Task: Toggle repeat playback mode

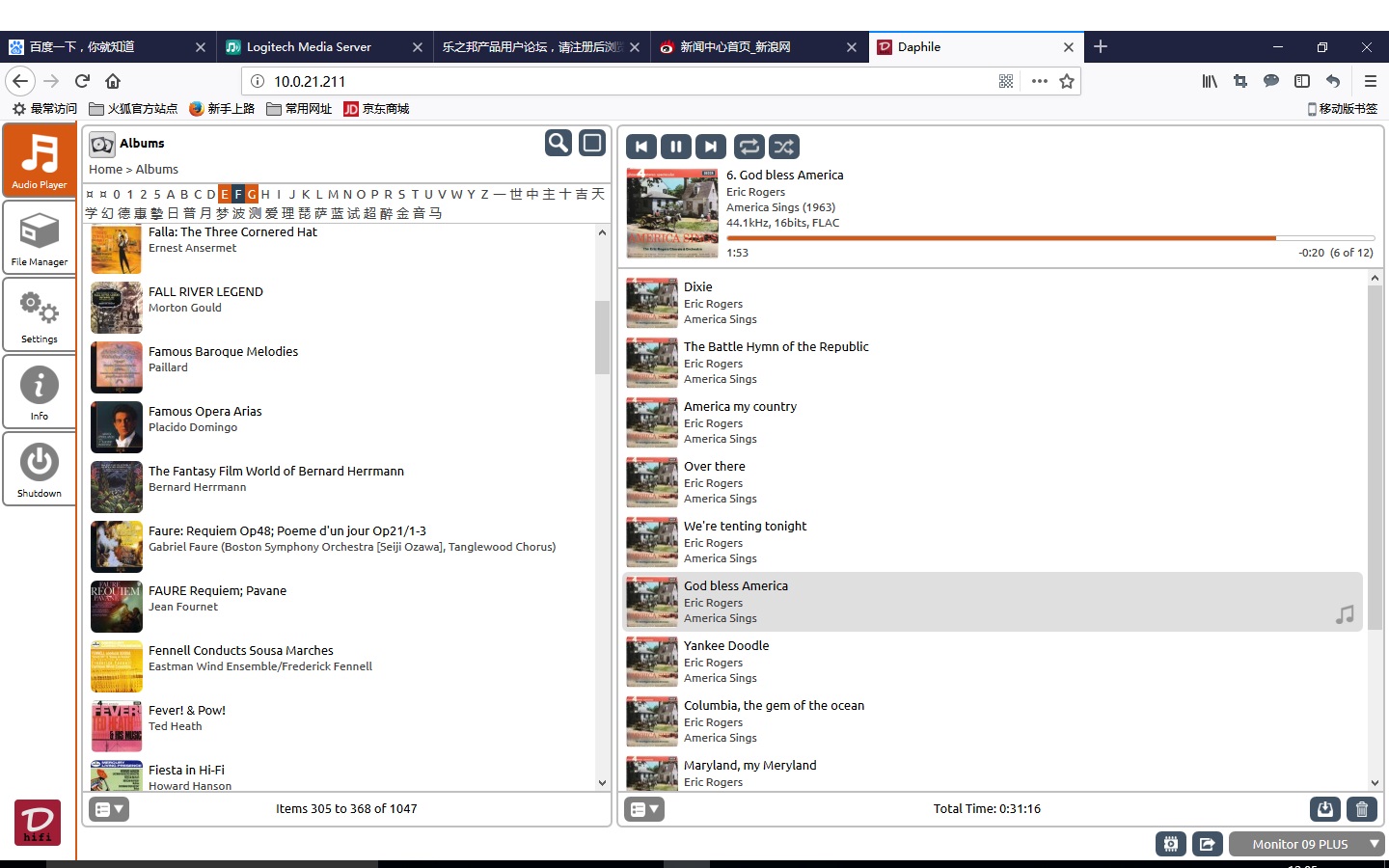Action: (x=749, y=147)
